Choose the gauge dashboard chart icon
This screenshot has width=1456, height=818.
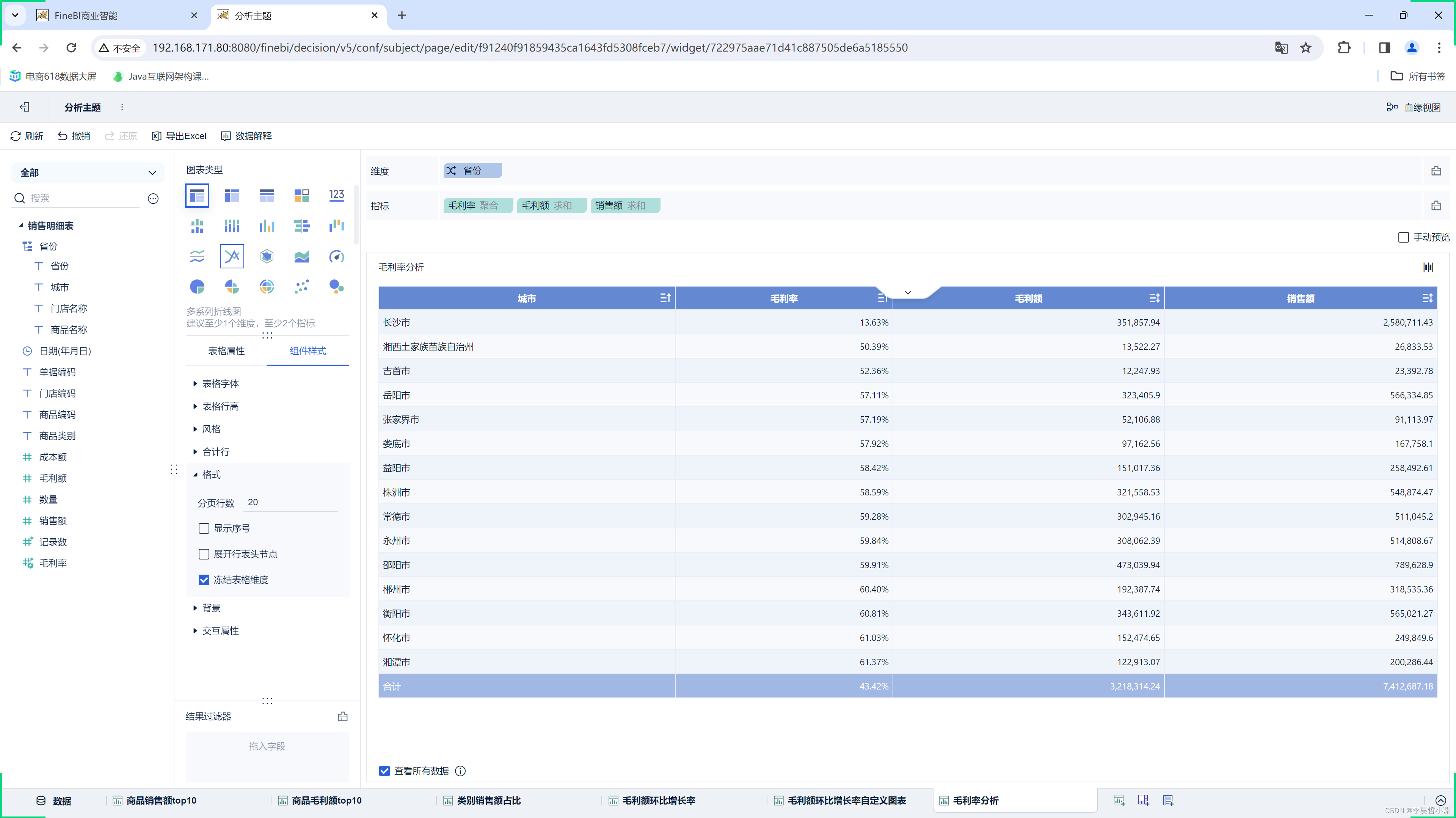337,257
